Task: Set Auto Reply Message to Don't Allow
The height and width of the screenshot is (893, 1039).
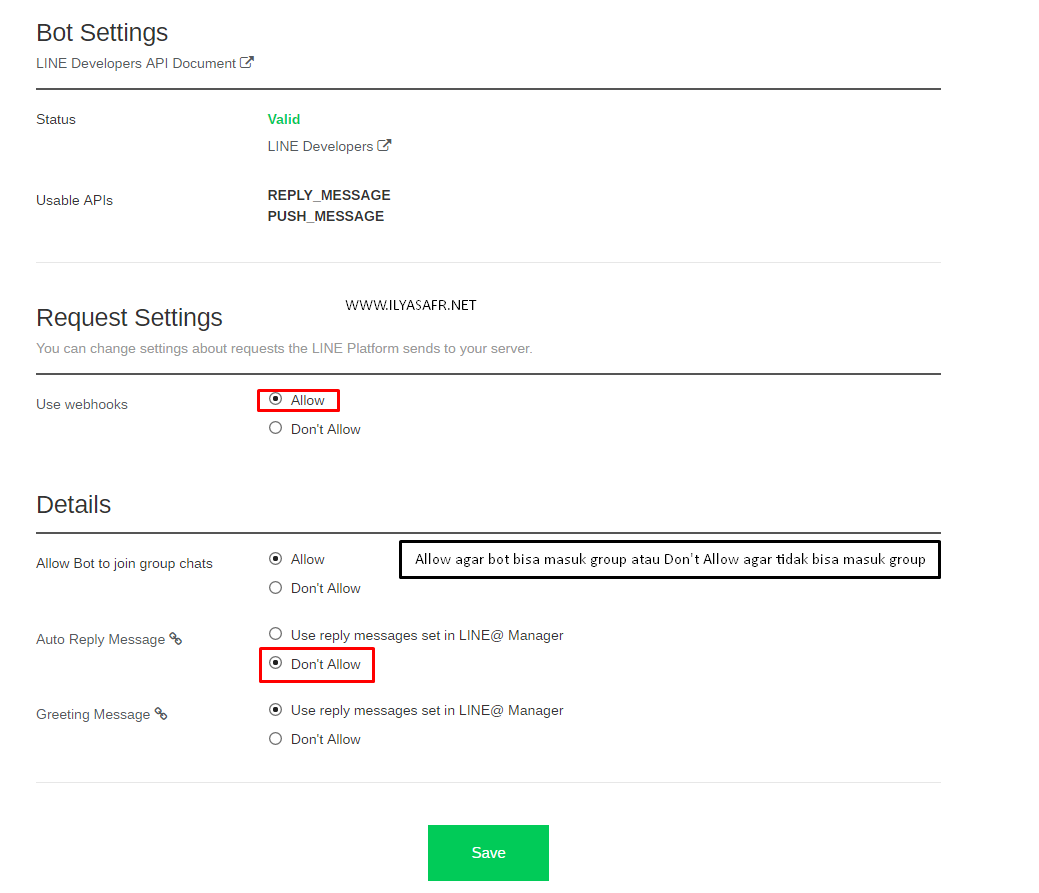Action: click(276, 663)
